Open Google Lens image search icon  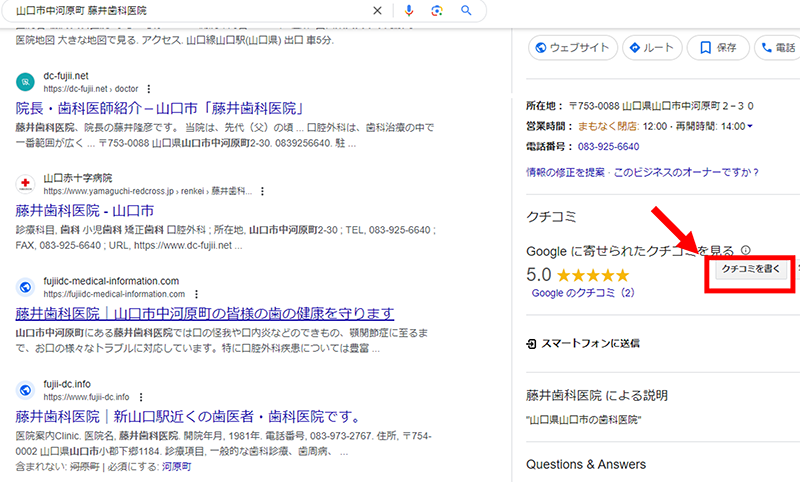point(437,10)
